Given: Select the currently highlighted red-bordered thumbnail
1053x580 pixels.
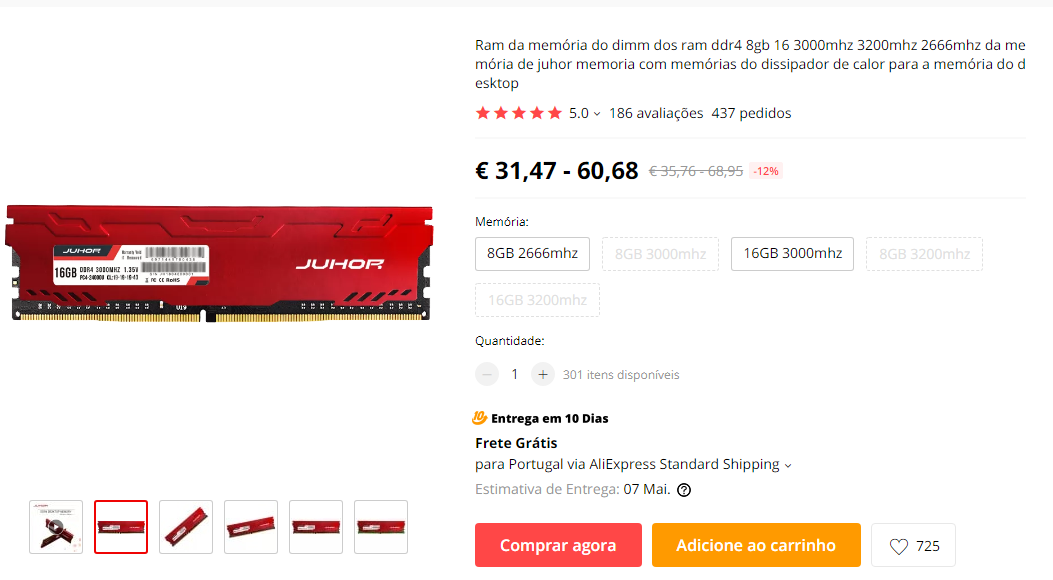Looking at the screenshot, I should [121, 527].
